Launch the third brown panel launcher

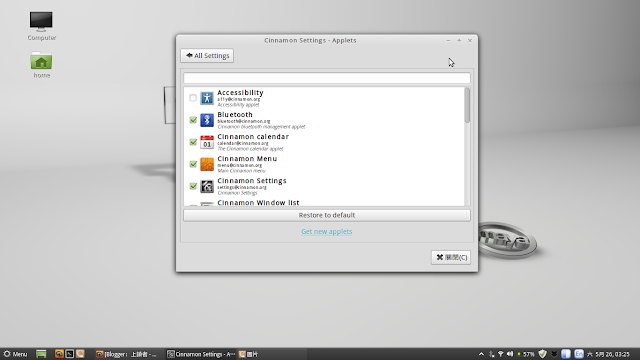80,354
